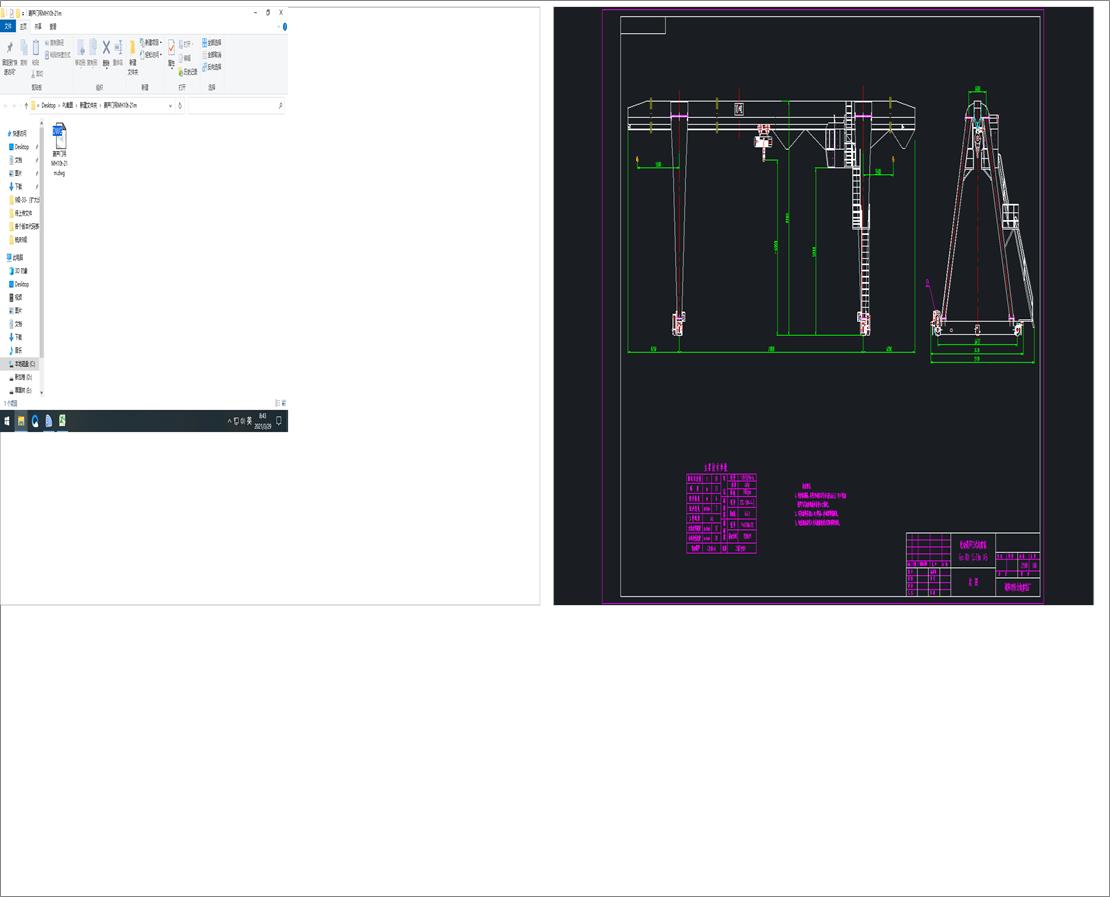Open the Delete button's dropdown arrow

tap(106, 68)
